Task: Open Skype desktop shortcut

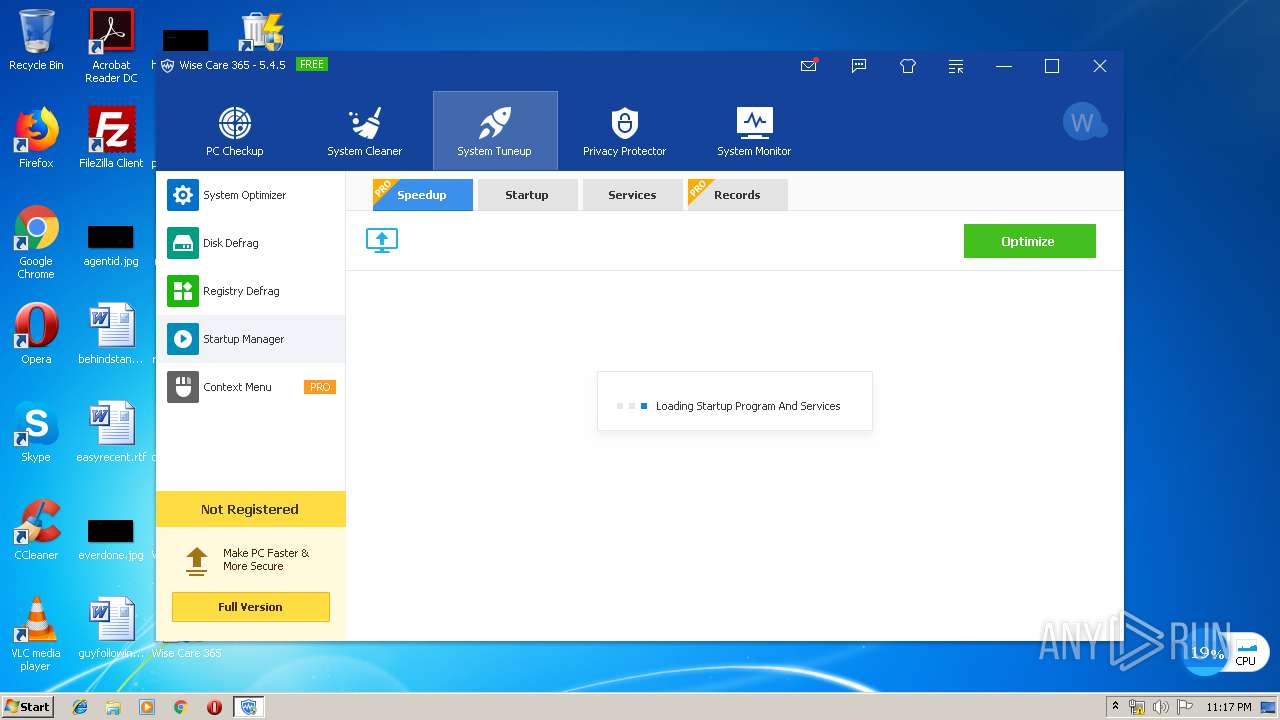Action: click(x=36, y=433)
